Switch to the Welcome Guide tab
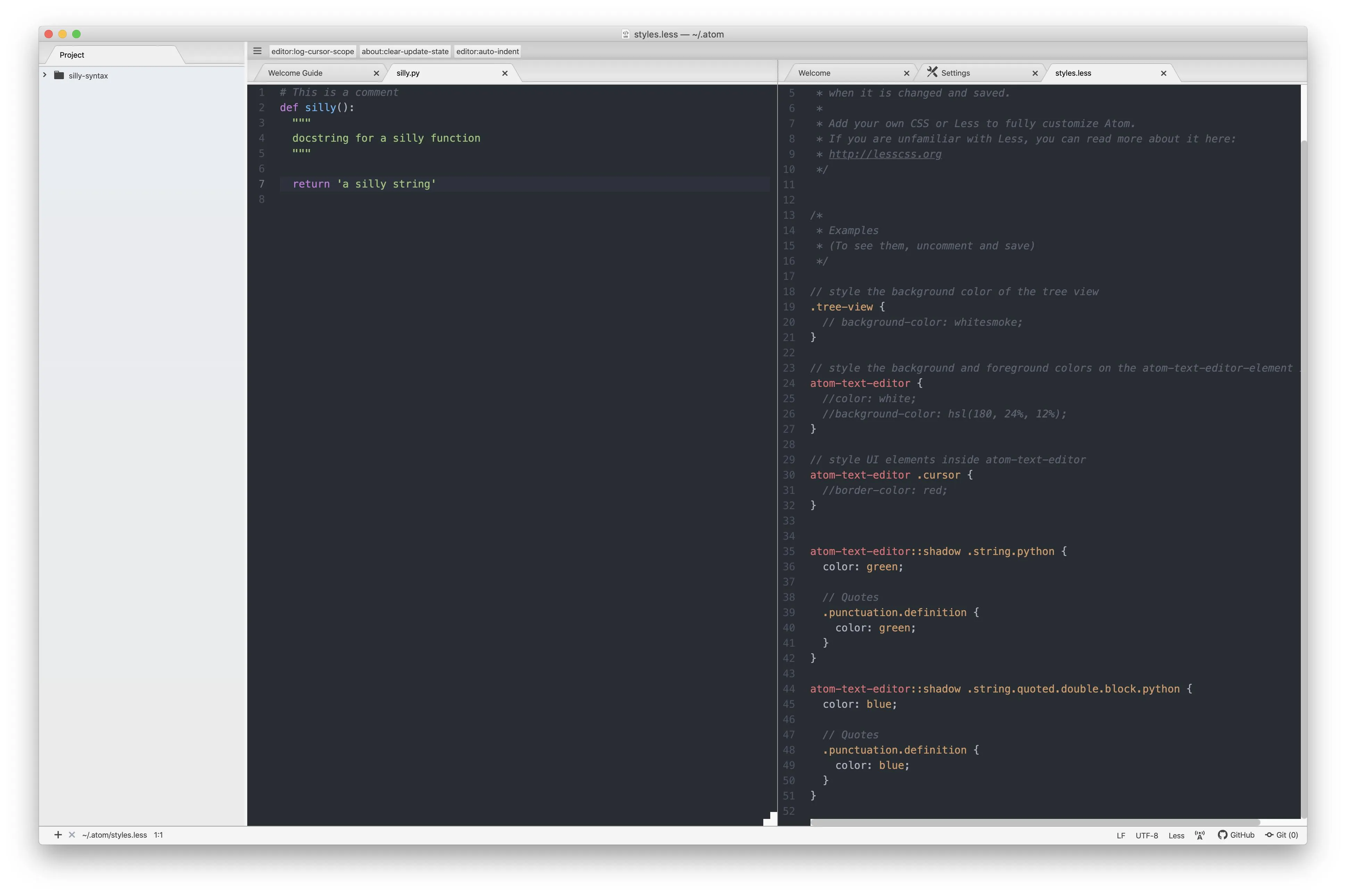Screen dimensions: 1346x896 coord(296,73)
